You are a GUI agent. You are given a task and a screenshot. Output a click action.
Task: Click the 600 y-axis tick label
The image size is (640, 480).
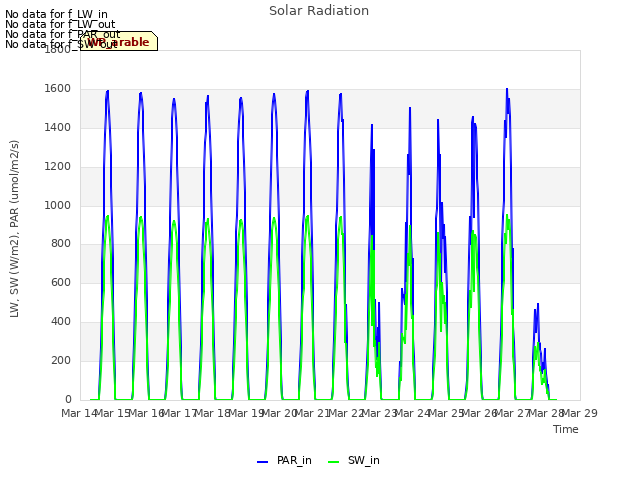coord(61,283)
